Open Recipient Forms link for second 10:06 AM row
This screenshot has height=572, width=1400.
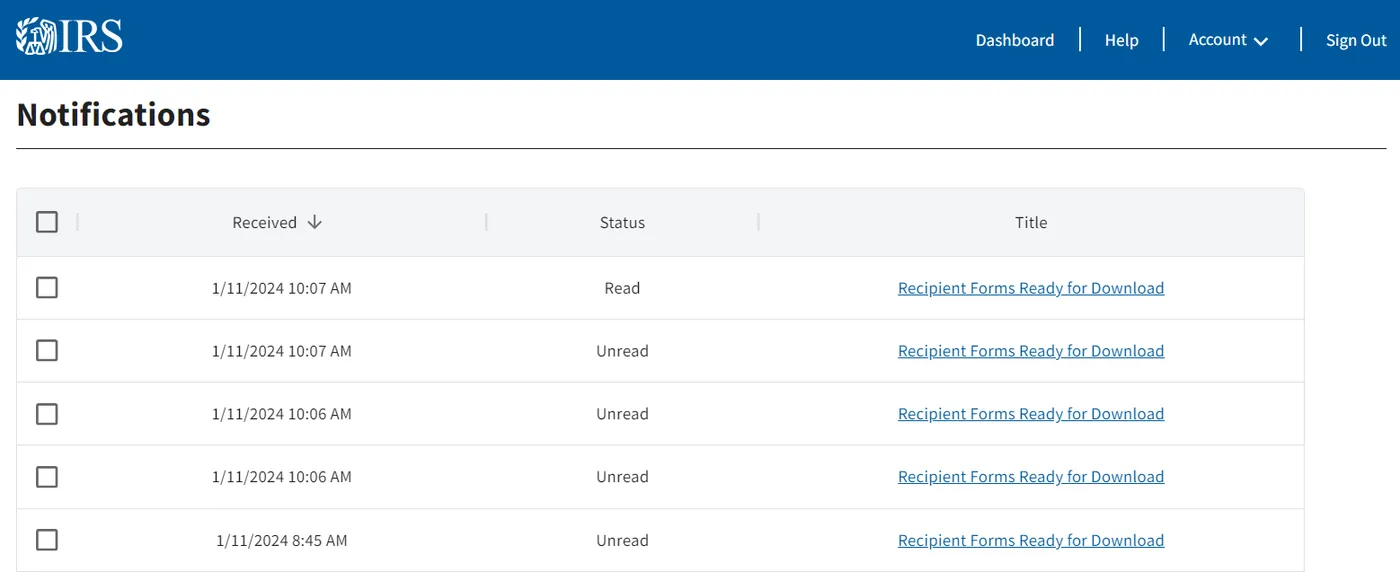point(1031,477)
